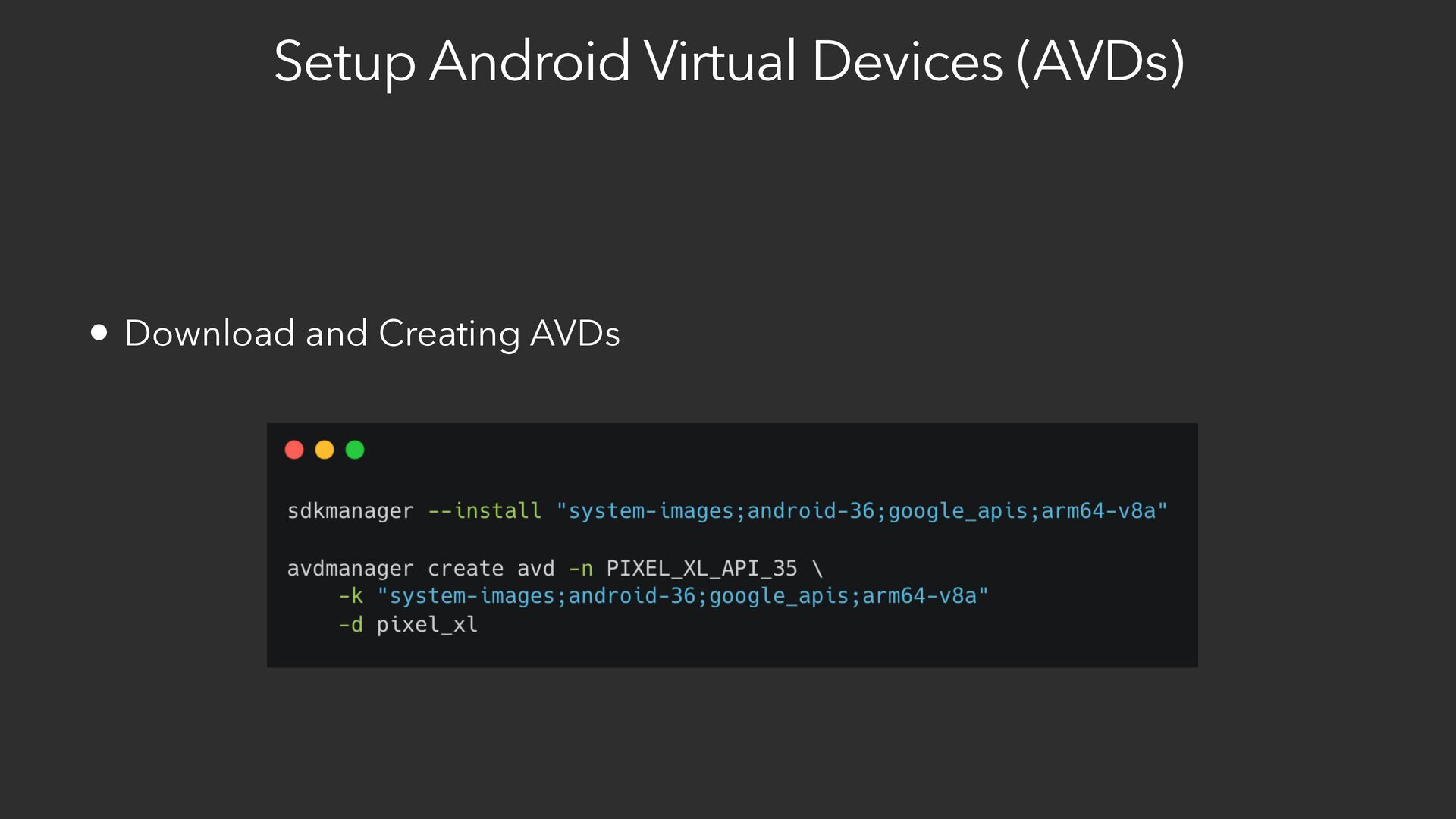Viewport: 1456px width, 819px height.
Task: Click the -d flag in code block
Action: coord(350,625)
